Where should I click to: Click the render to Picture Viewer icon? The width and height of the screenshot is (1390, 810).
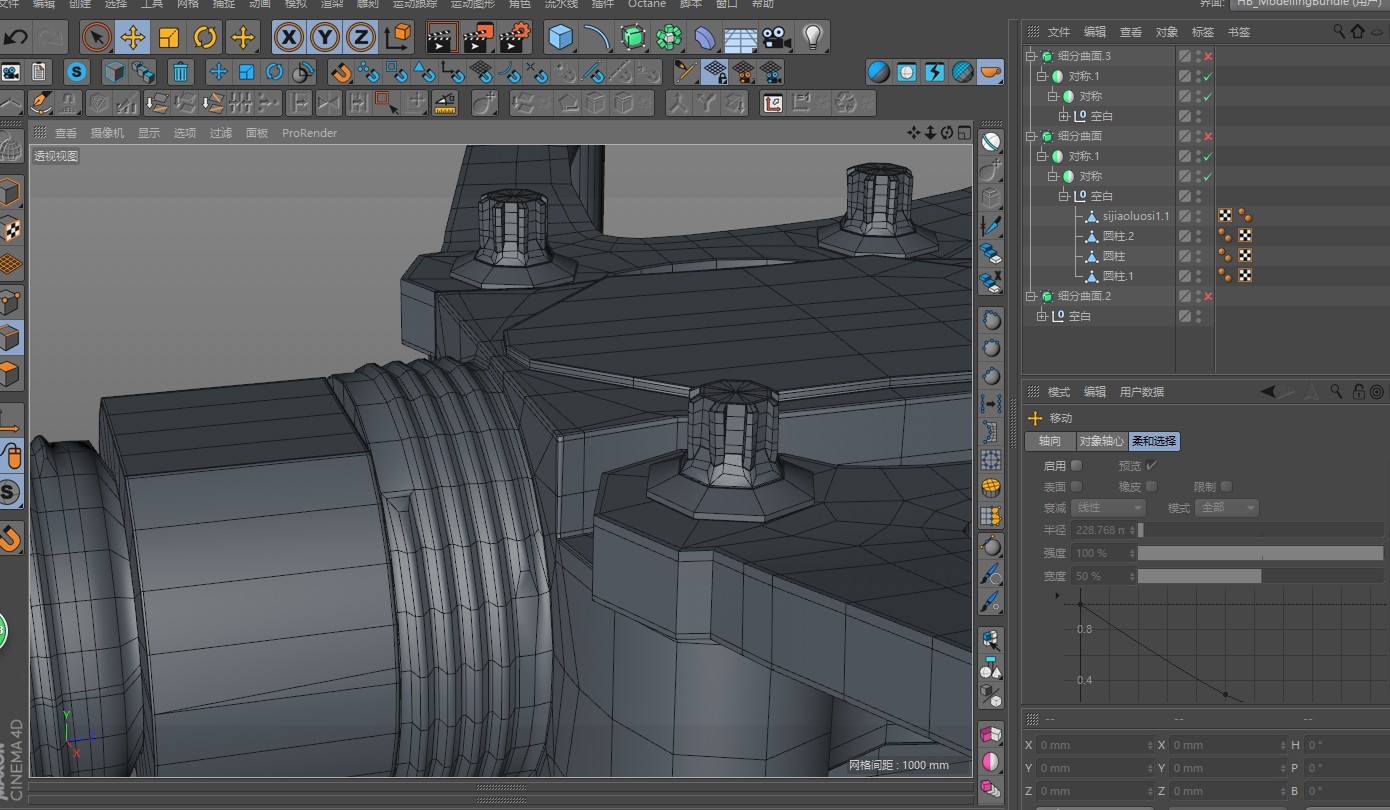point(478,37)
